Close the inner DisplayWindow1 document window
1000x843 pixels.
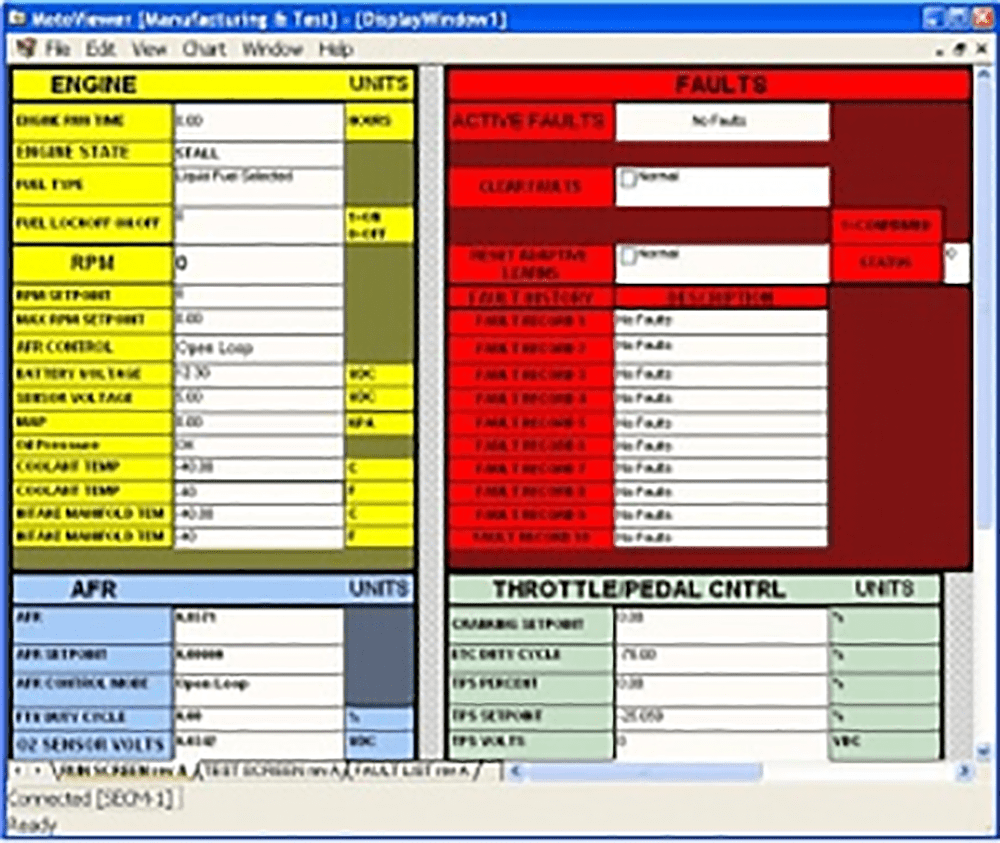[982, 49]
